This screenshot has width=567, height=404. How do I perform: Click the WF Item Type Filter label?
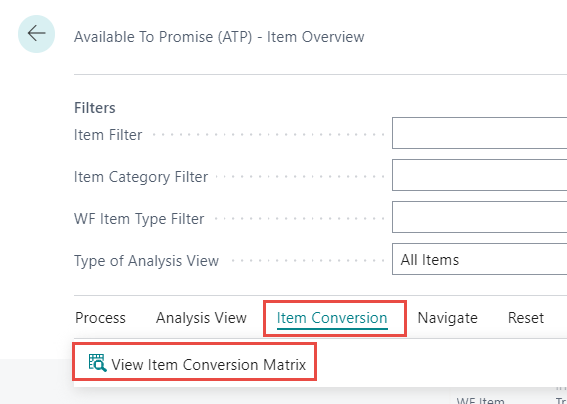click(x=139, y=219)
